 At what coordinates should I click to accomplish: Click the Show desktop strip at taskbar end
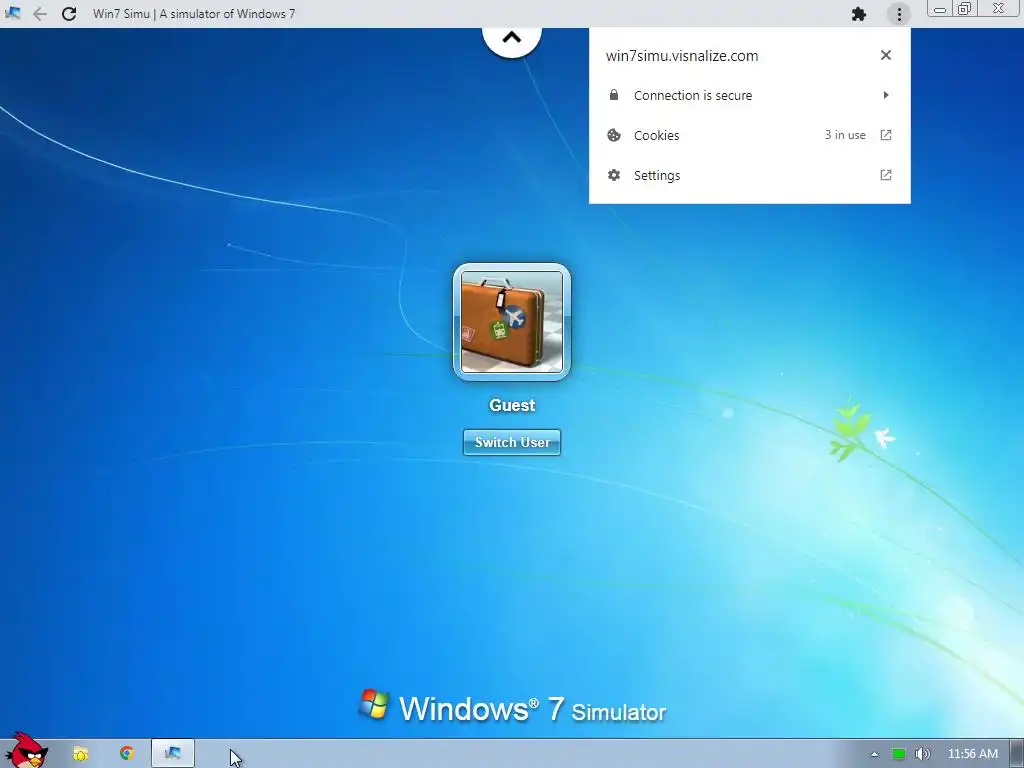(1017, 754)
